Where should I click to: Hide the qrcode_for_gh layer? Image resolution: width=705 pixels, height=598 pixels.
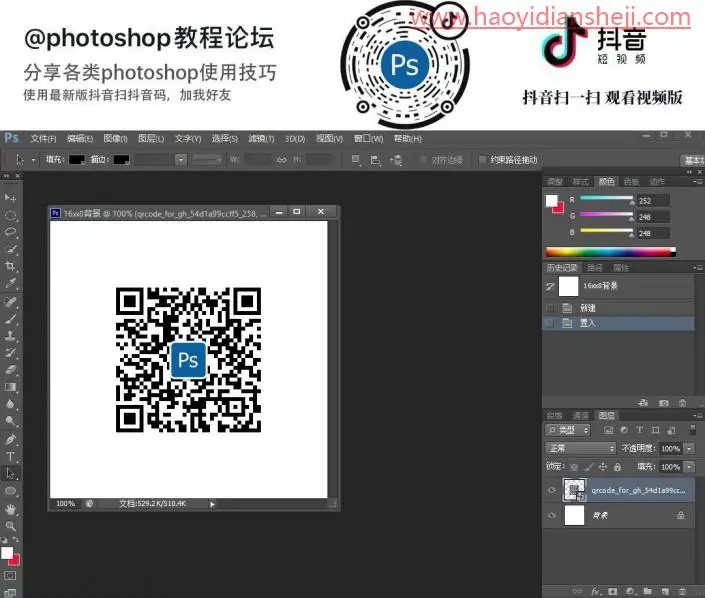[552, 490]
